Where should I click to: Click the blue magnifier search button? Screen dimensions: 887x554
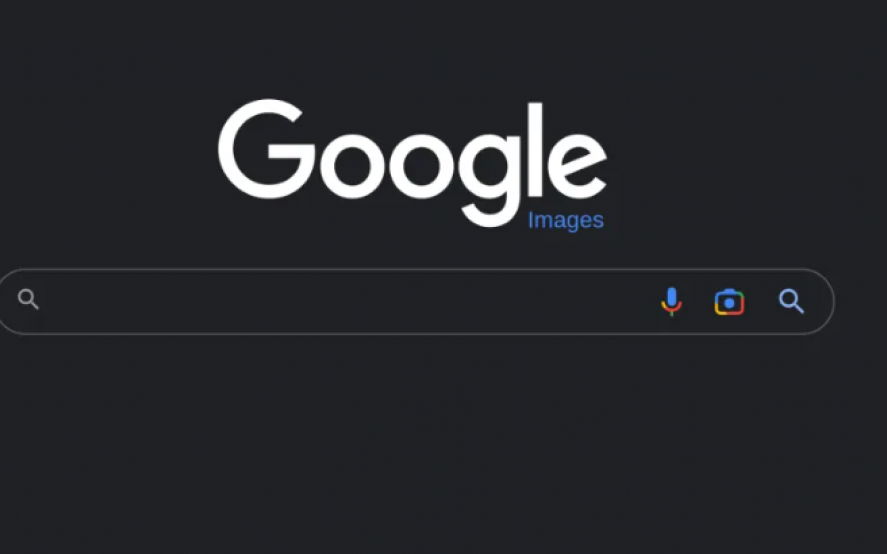coord(791,301)
